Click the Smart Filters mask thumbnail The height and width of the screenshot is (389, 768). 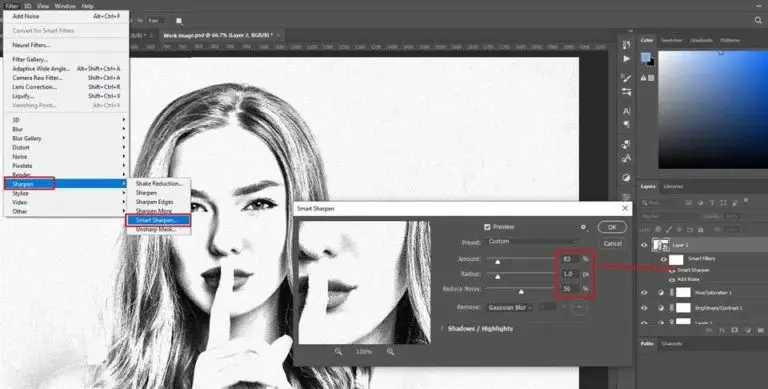(676, 259)
